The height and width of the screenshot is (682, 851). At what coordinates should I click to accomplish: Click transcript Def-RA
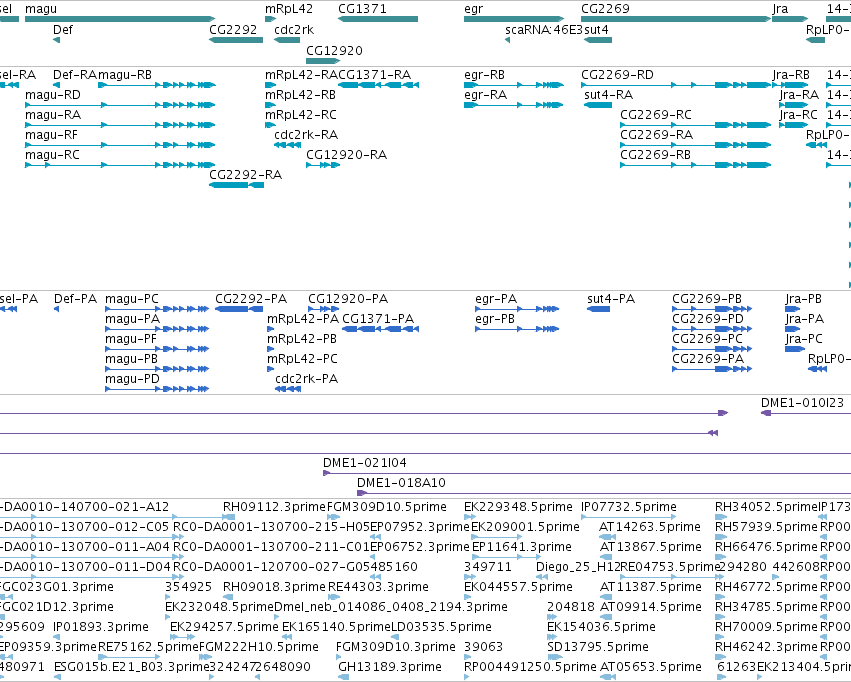pos(74,75)
